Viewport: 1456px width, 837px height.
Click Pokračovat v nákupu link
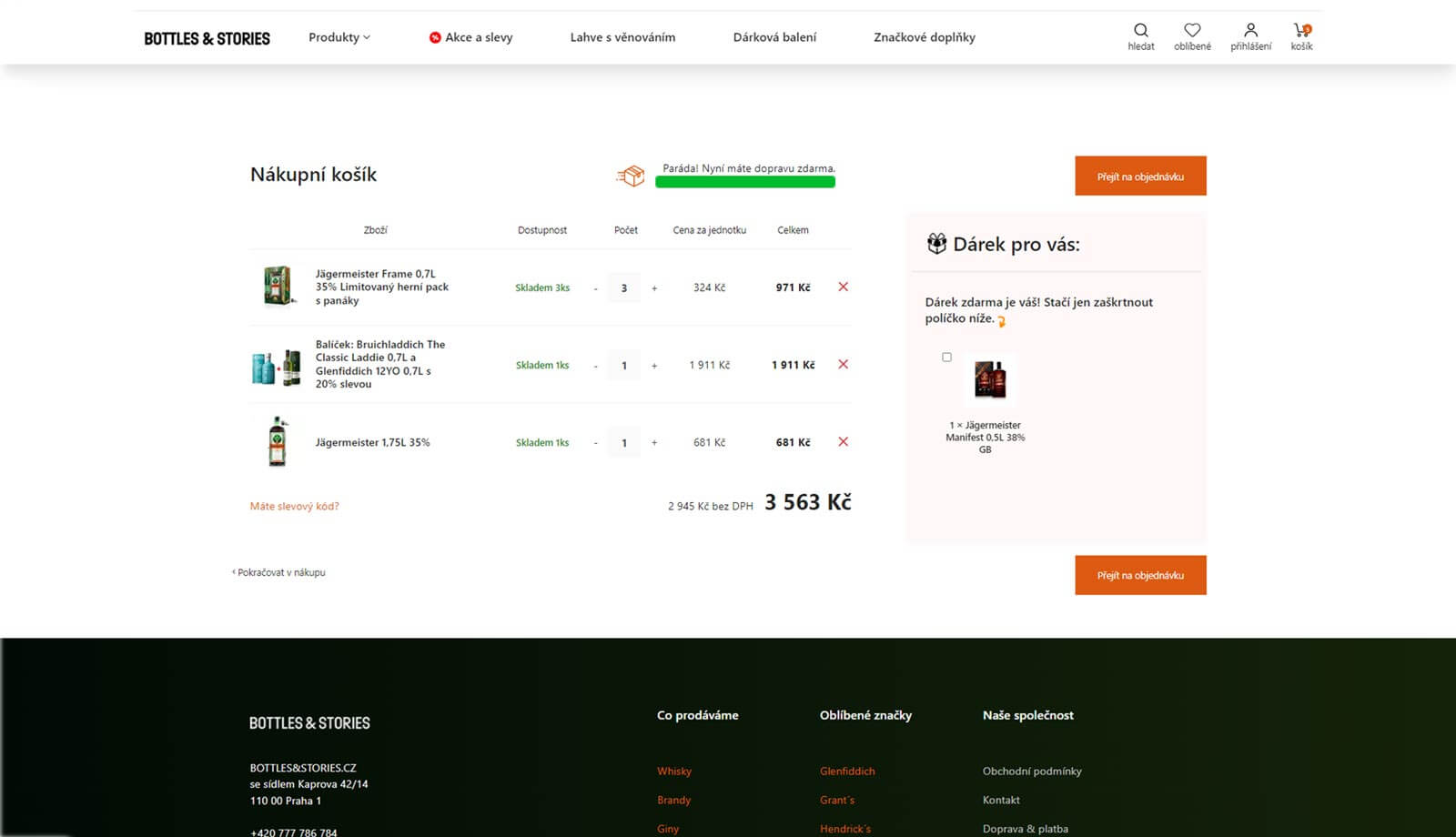pyautogui.click(x=278, y=572)
